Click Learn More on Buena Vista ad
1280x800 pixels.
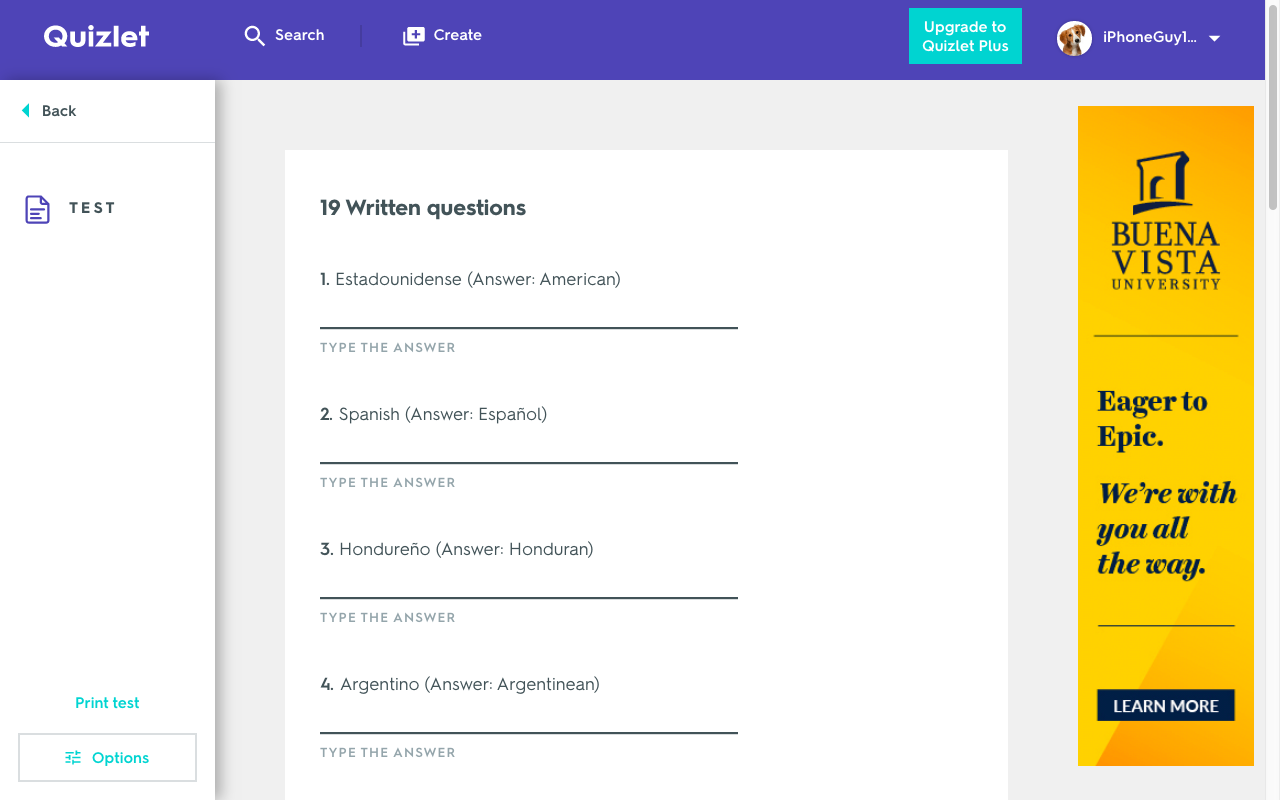[x=1166, y=705]
